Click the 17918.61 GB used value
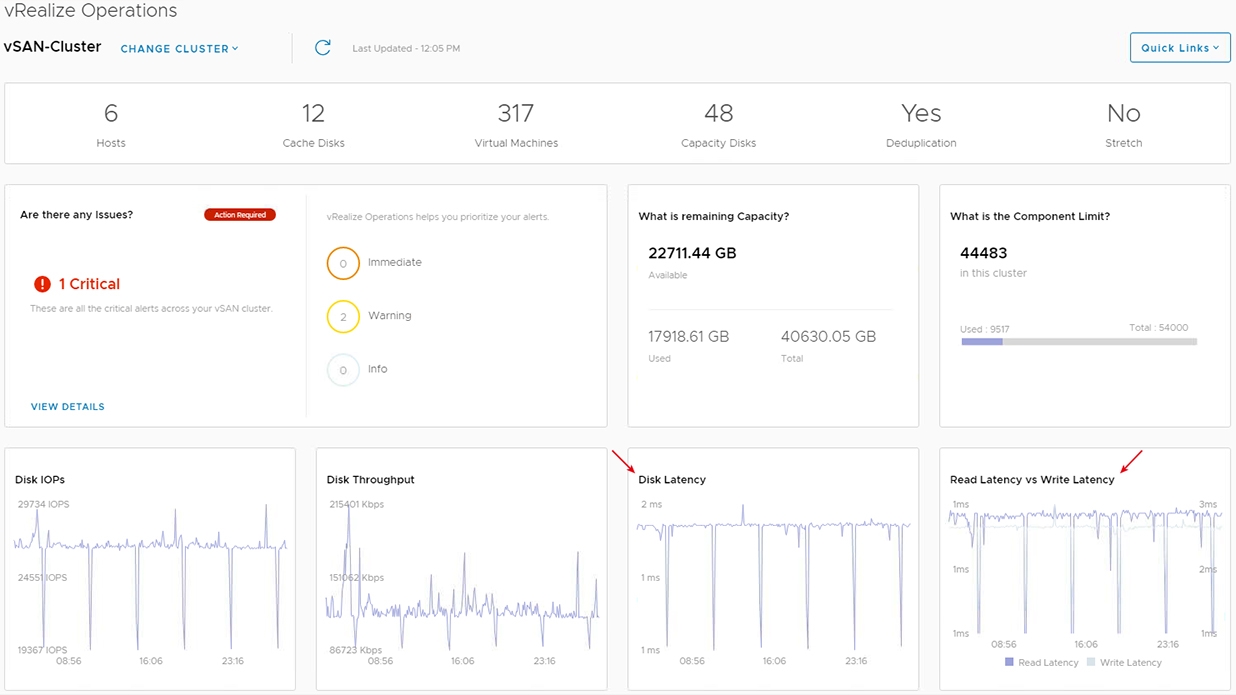 [689, 337]
